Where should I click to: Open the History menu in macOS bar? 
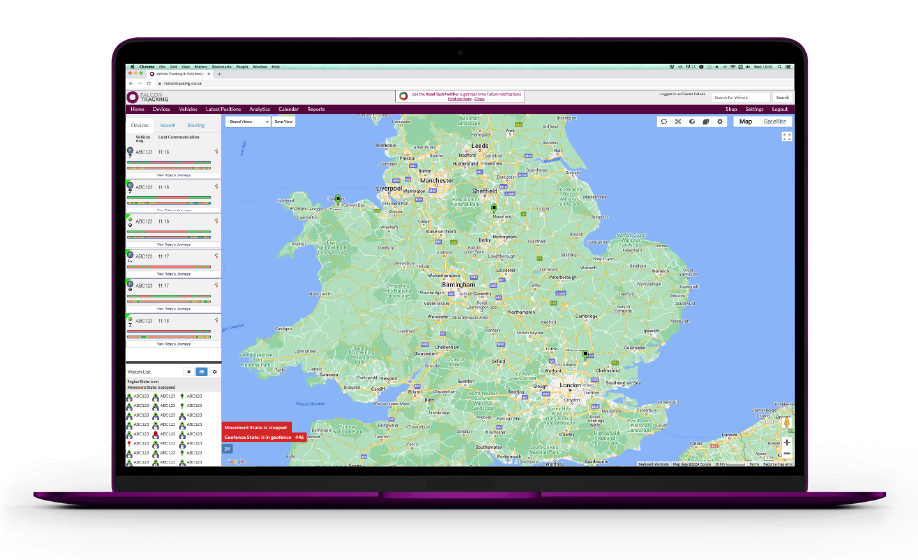coord(201,67)
